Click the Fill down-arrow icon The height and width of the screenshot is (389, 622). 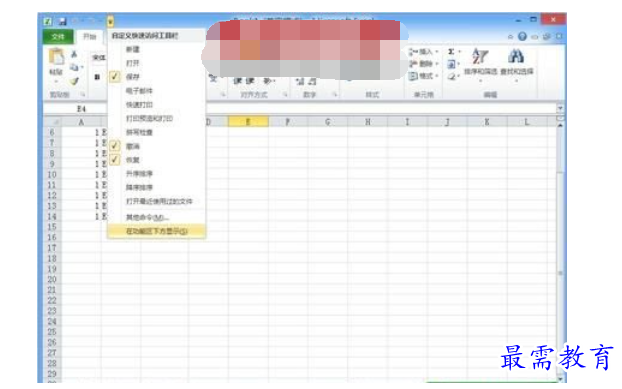(451, 63)
